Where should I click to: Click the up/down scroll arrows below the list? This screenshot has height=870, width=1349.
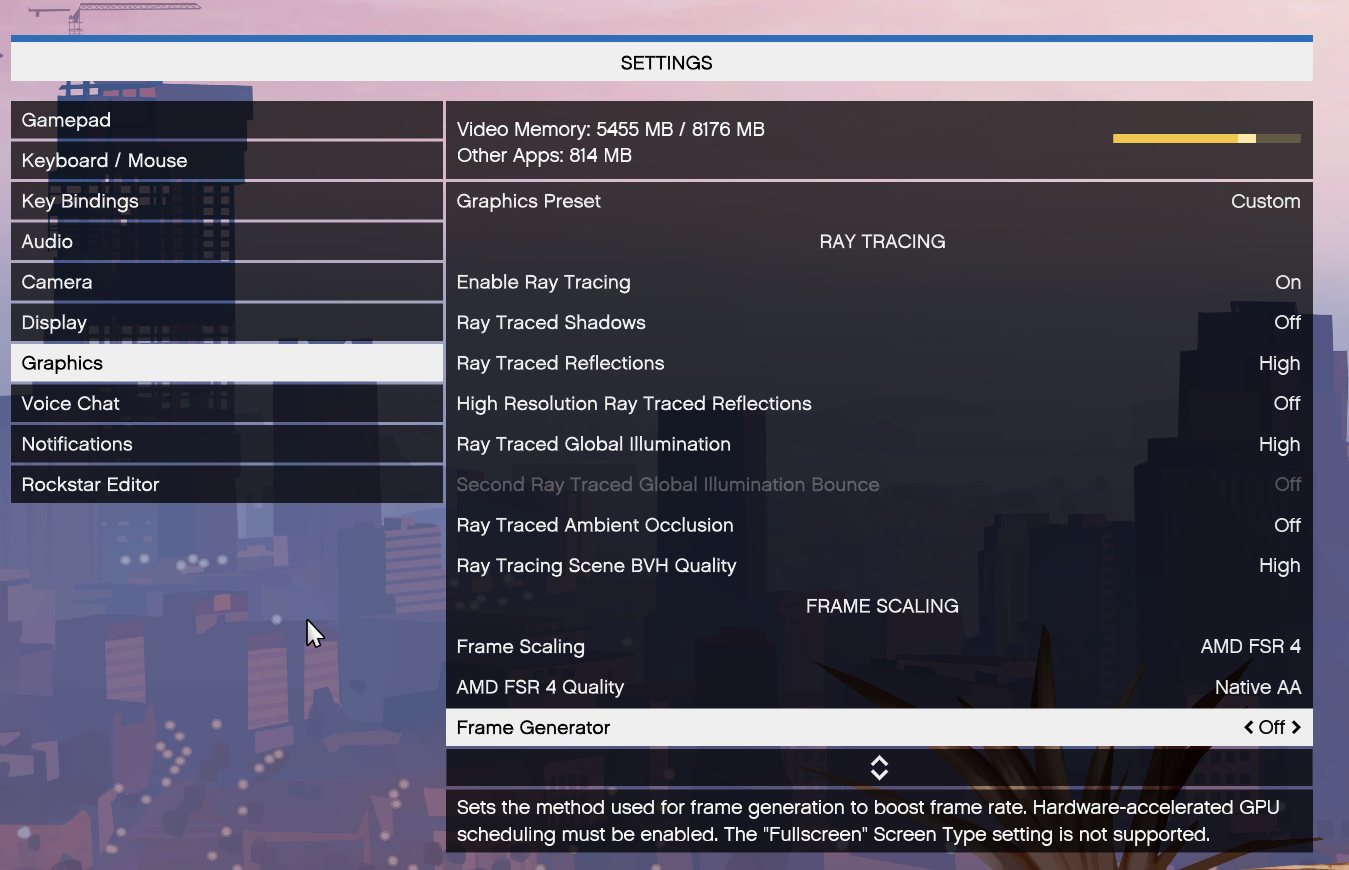point(879,768)
